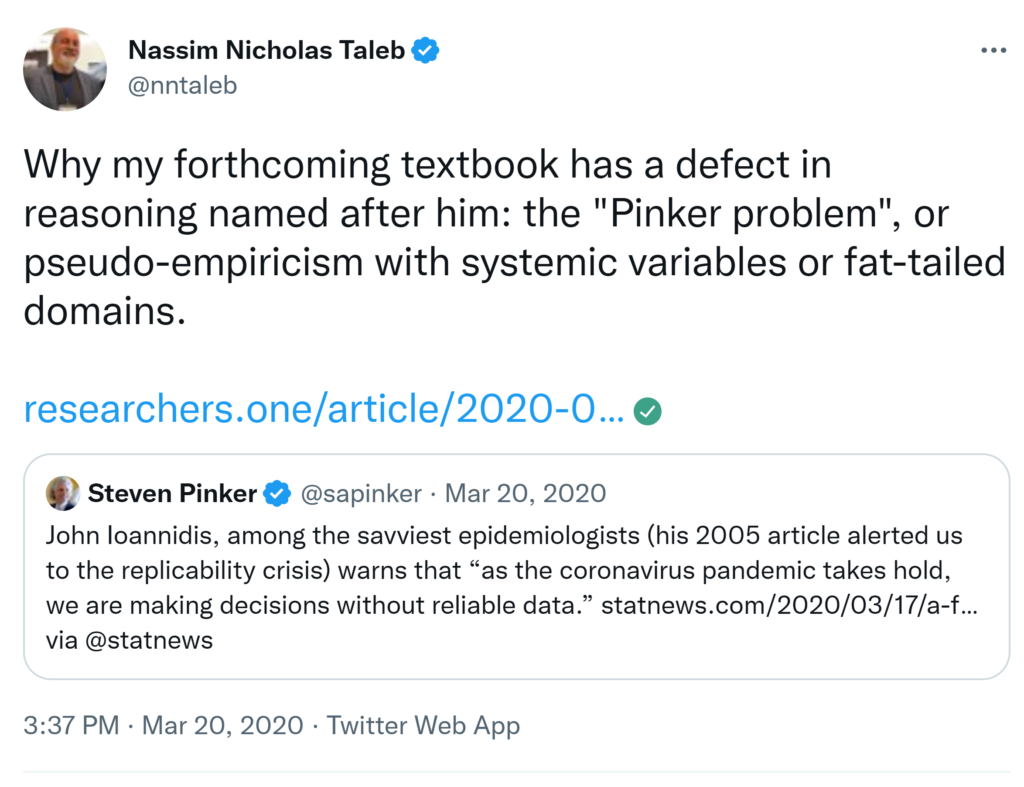Open the @nntaleb handle
Image resolution: width=1024 pixels, height=787 pixels.
click(182, 86)
